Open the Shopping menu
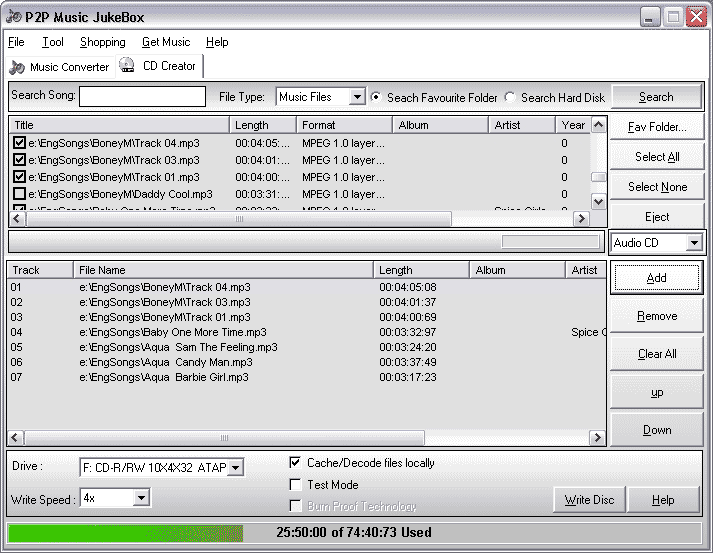Viewport: 713px width, 553px height. (102, 42)
